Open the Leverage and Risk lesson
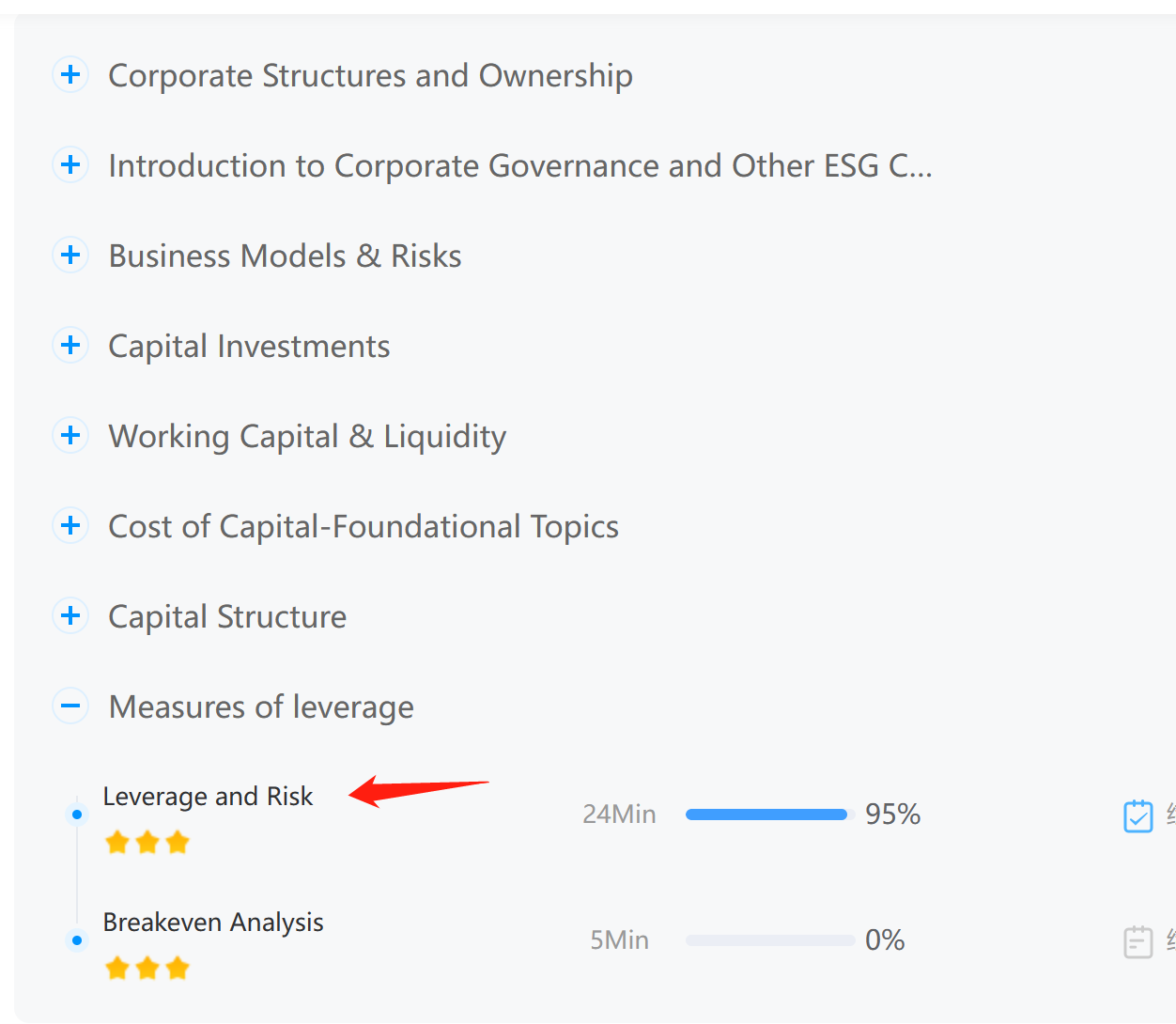 point(208,797)
